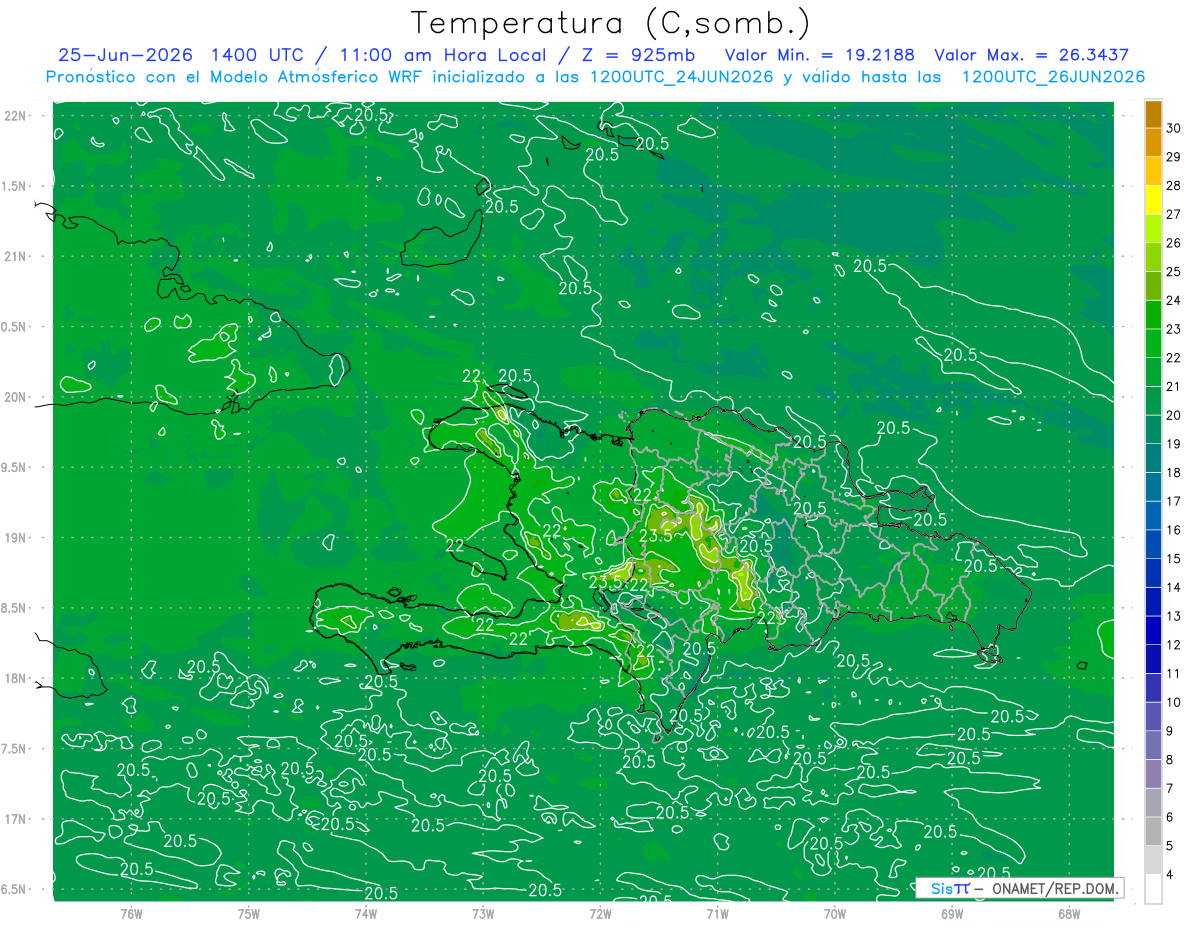Click the legend value "10"
1200x927 pixels.
(x=1174, y=702)
